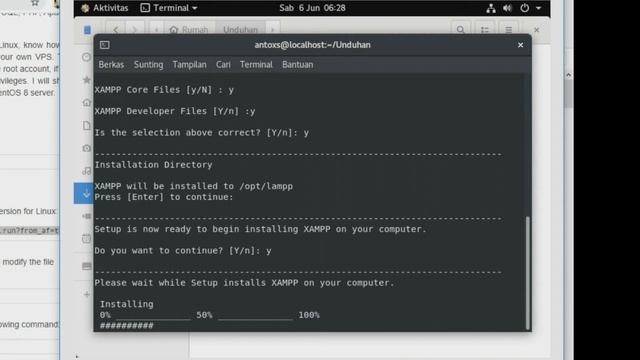
Task: Open the Bantuan menu
Action: click(298, 64)
